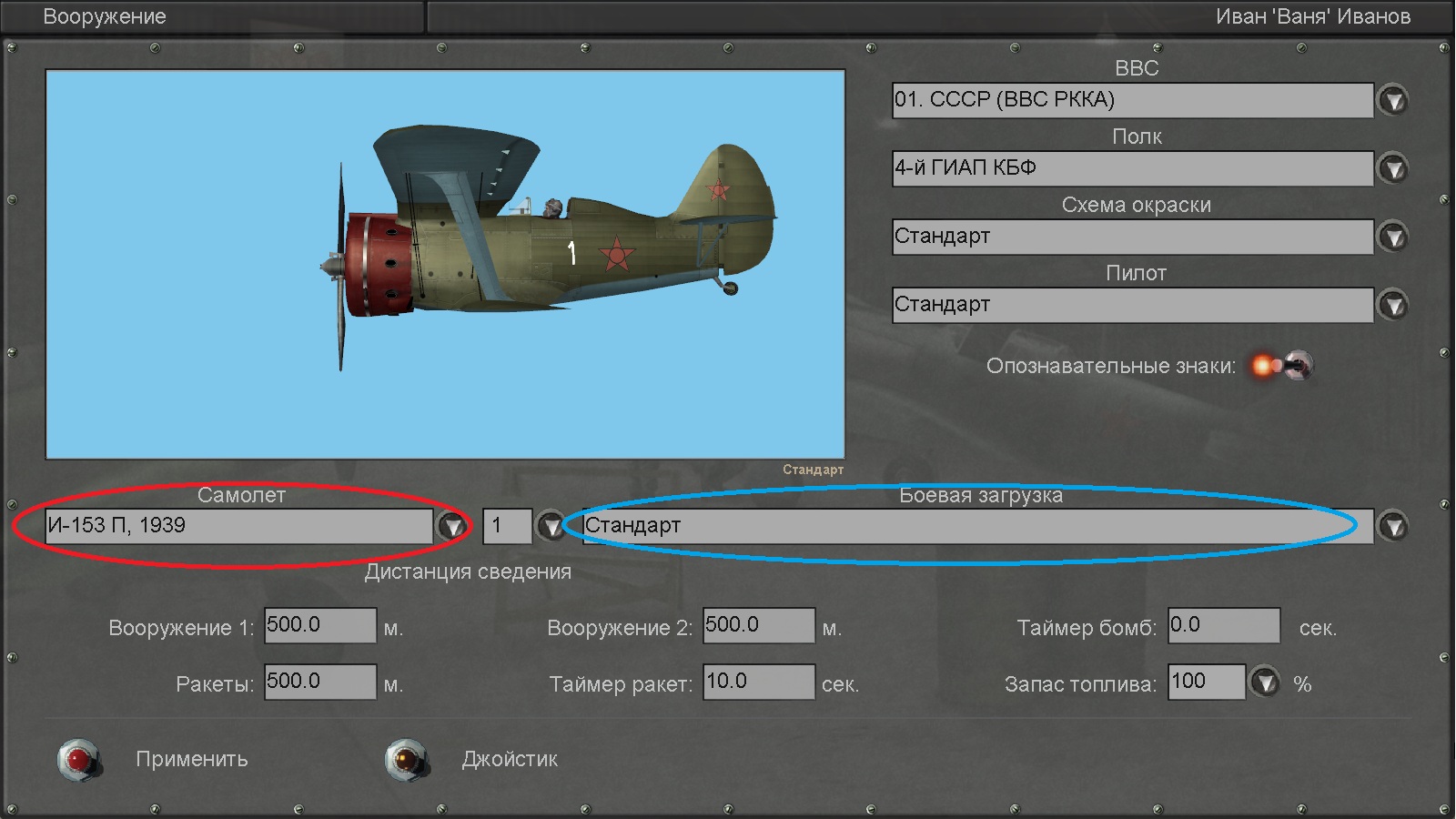Open the Схема окраски dropdown arrow
The height and width of the screenshot is (819, 1456).
(x=1392, y=237)
